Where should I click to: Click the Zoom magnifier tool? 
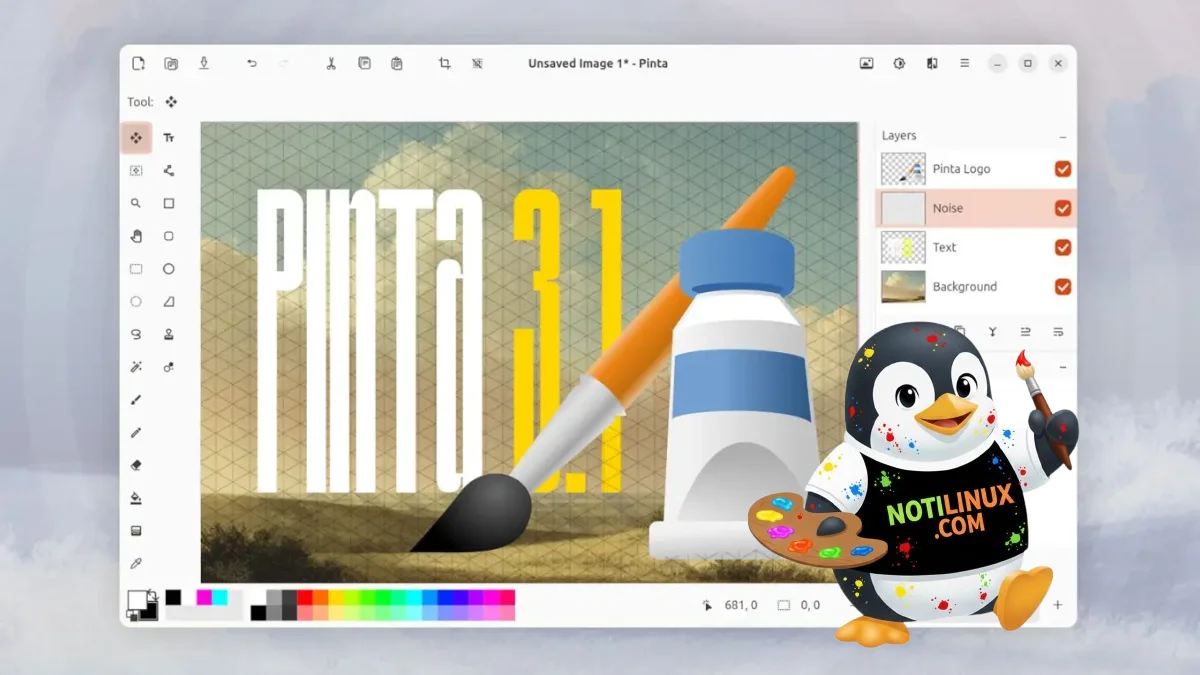coord(136,203)
